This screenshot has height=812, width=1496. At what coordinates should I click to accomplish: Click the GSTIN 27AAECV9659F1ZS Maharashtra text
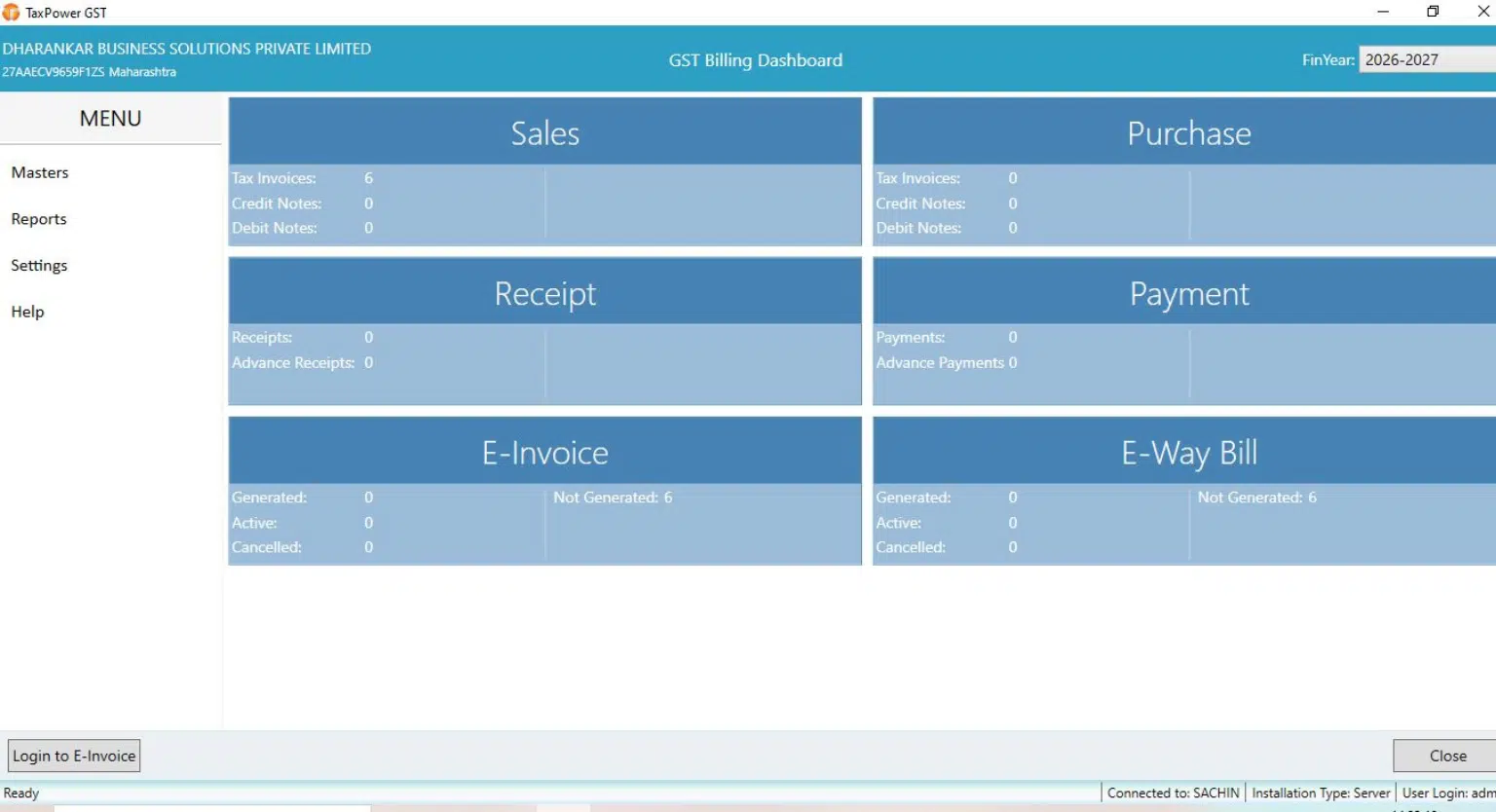click(89, 72)
